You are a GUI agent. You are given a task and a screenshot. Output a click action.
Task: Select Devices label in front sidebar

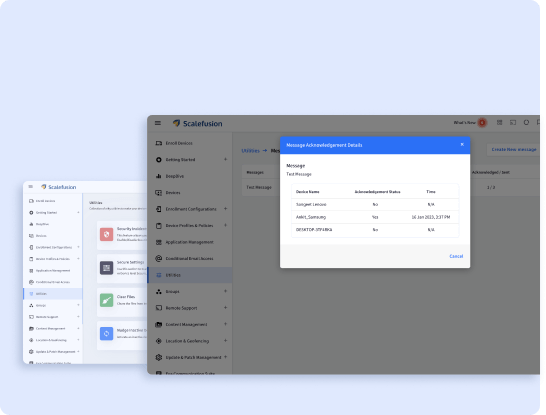173,193
